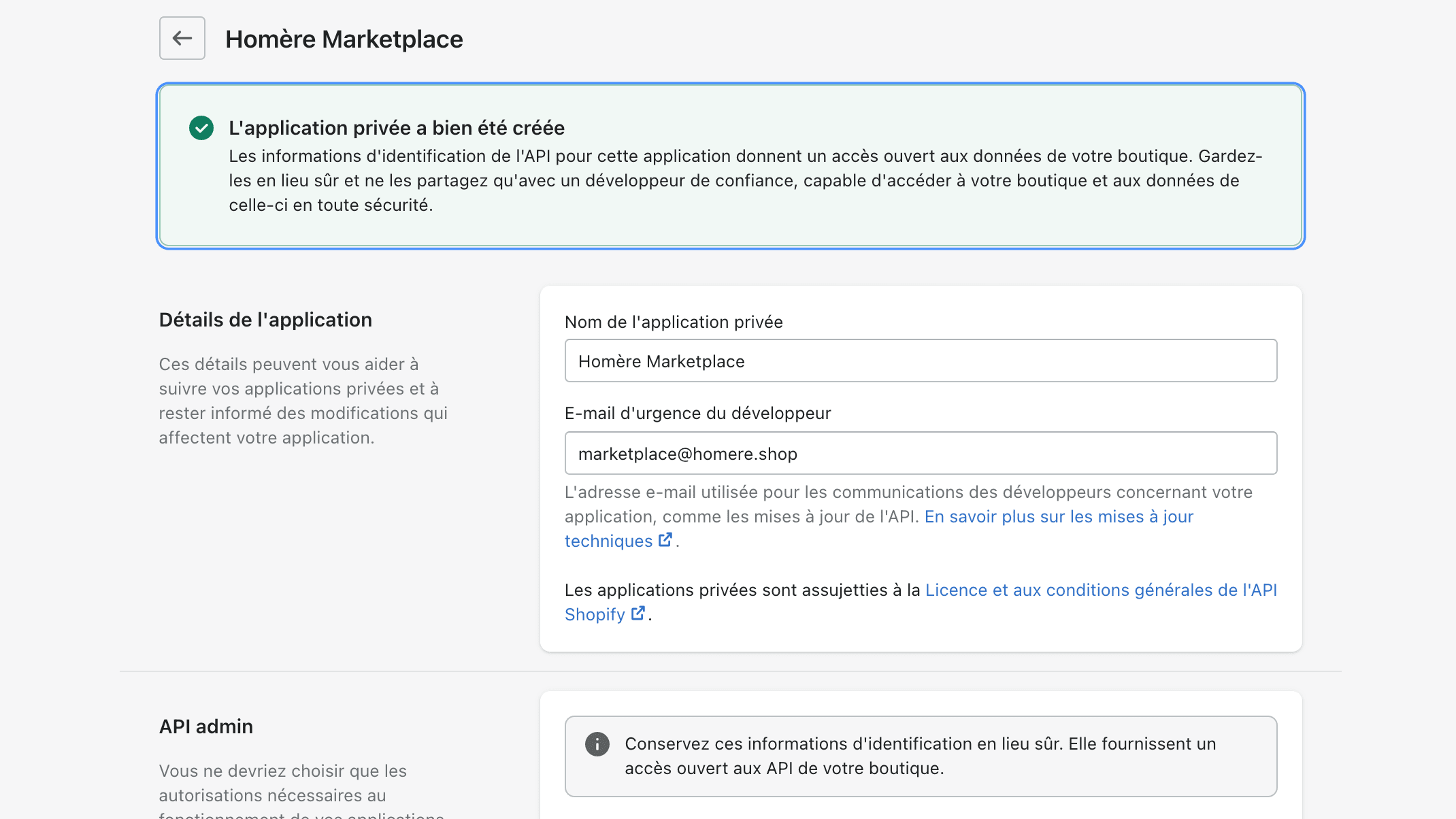Click the description 'Ces détails peuvent vous aider'
The height and width of the screenshot is (819, 1456).
(303, 401)
